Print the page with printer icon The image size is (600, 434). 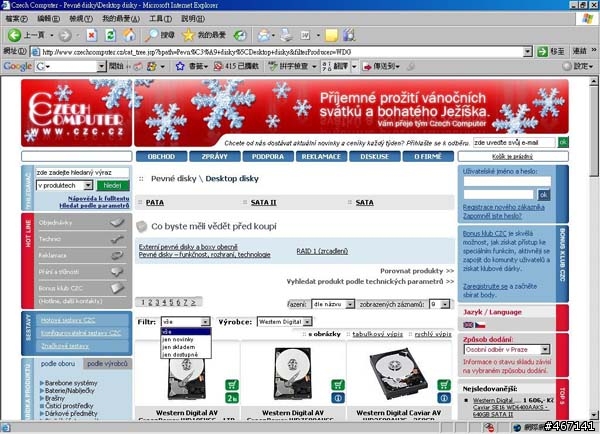[286, 35]
